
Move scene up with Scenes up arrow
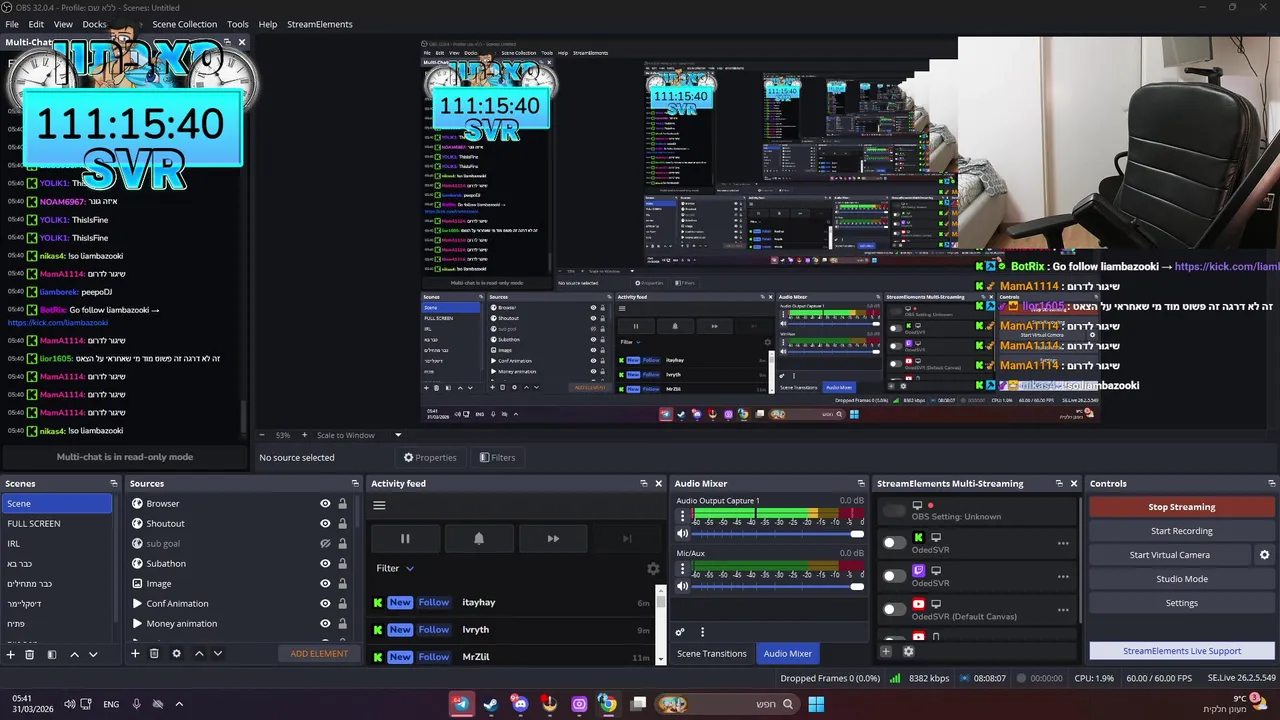click(74, 654)
